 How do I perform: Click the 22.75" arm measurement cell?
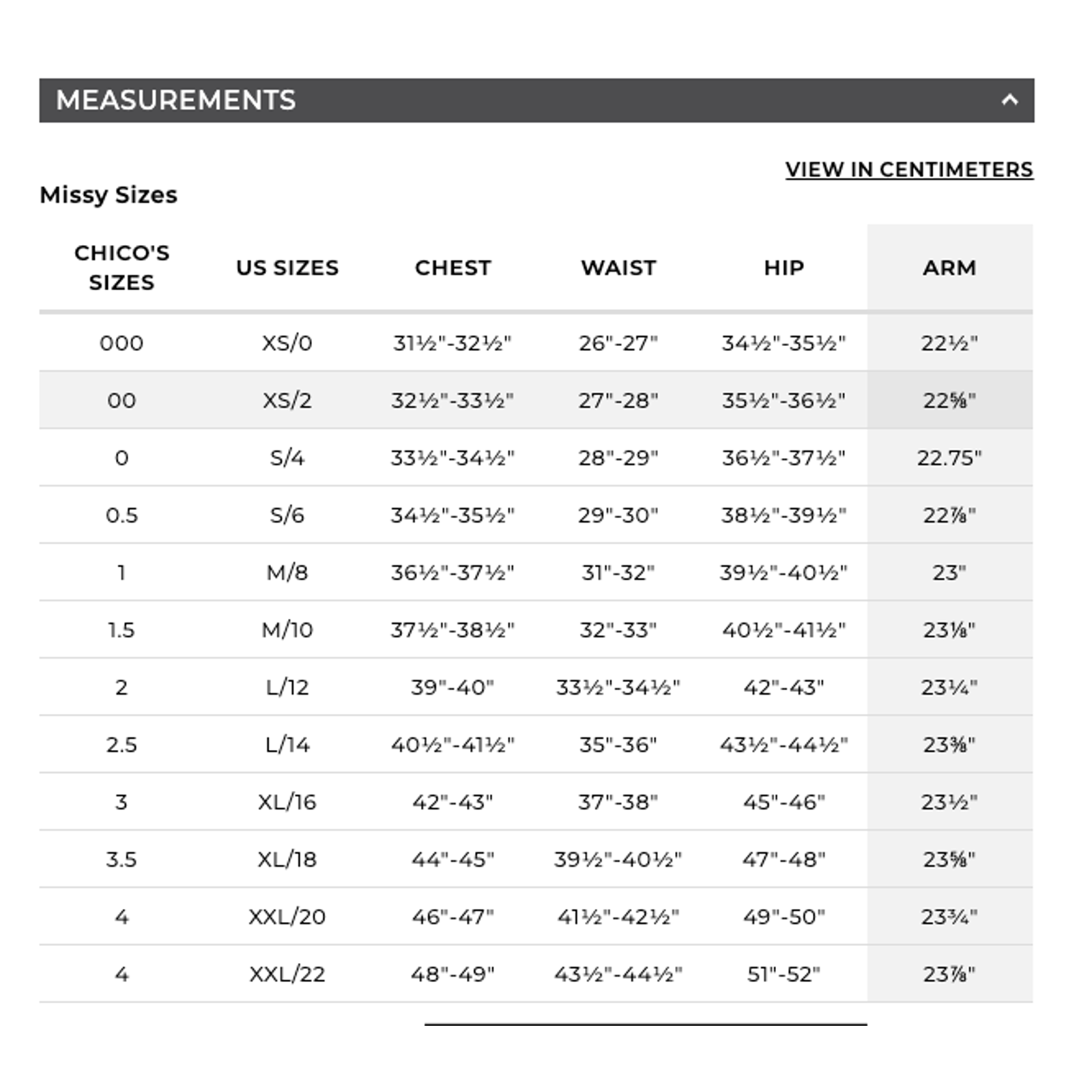[x=949, y=457]
